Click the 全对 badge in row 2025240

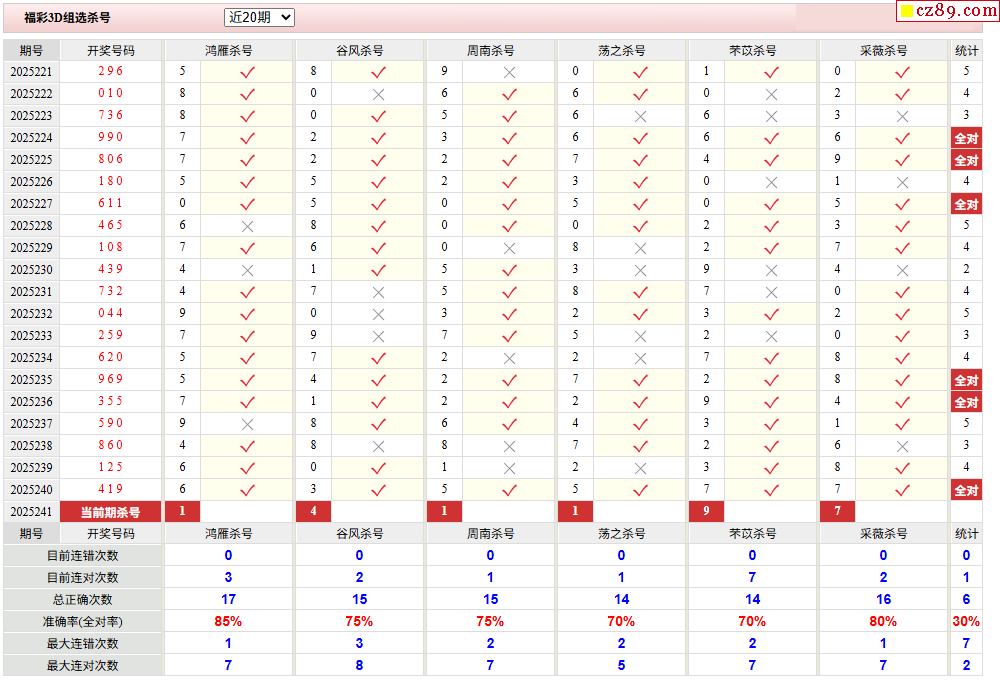click(966, 490)
